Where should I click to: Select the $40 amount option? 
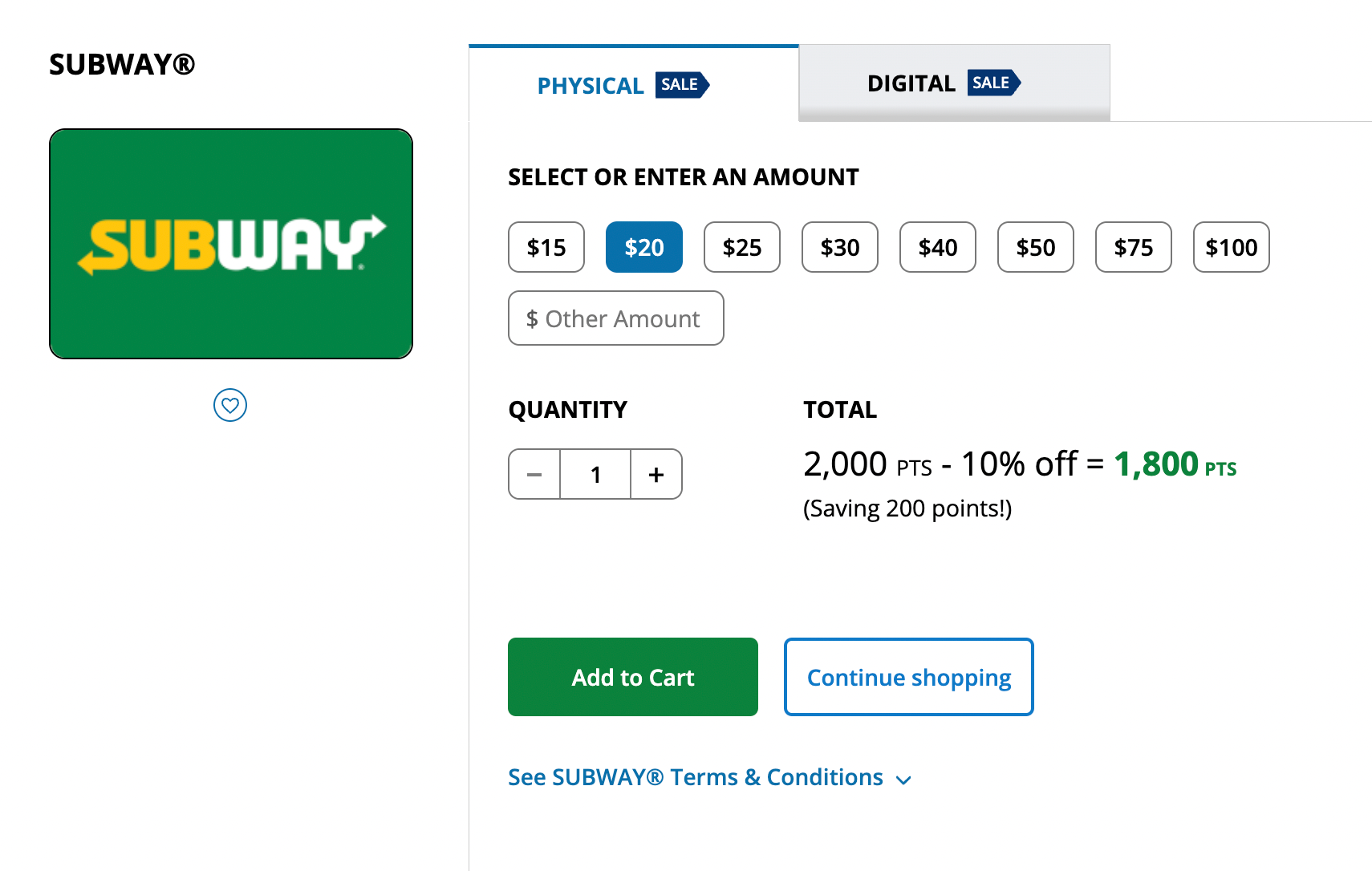[x=938, y=247]
